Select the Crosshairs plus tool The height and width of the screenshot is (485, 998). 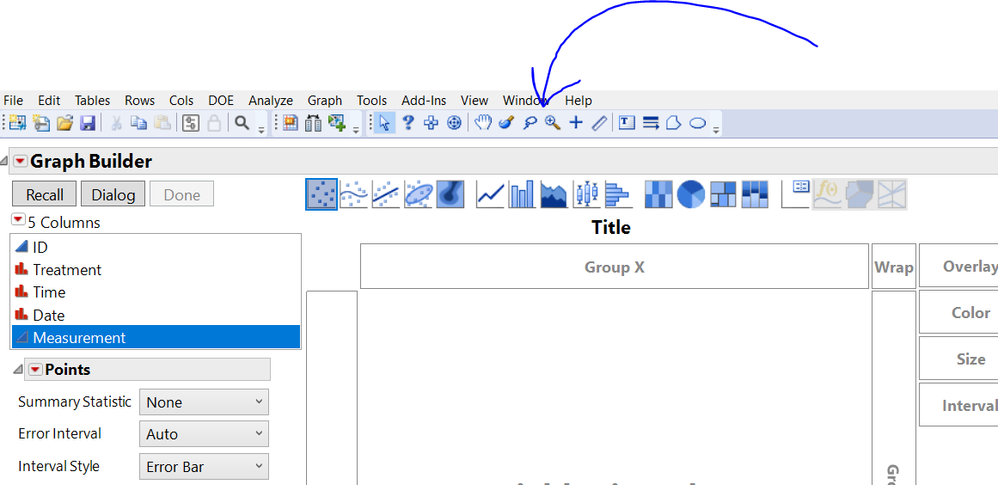point(575,123)
